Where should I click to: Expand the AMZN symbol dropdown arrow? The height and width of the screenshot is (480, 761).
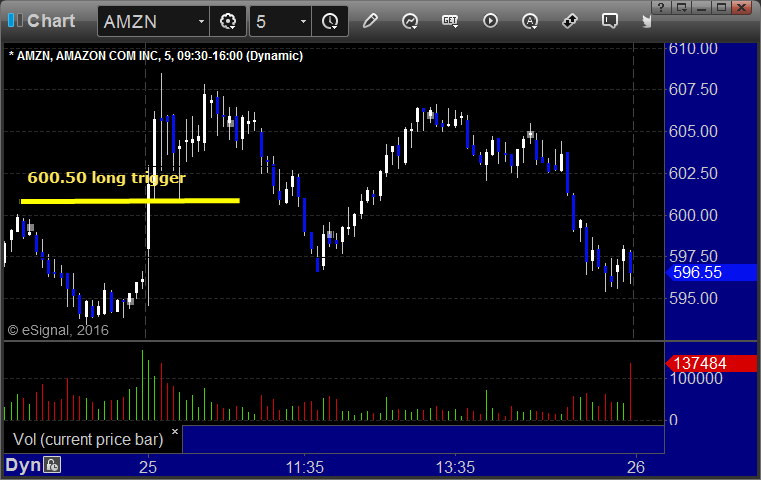coord(201,22)
